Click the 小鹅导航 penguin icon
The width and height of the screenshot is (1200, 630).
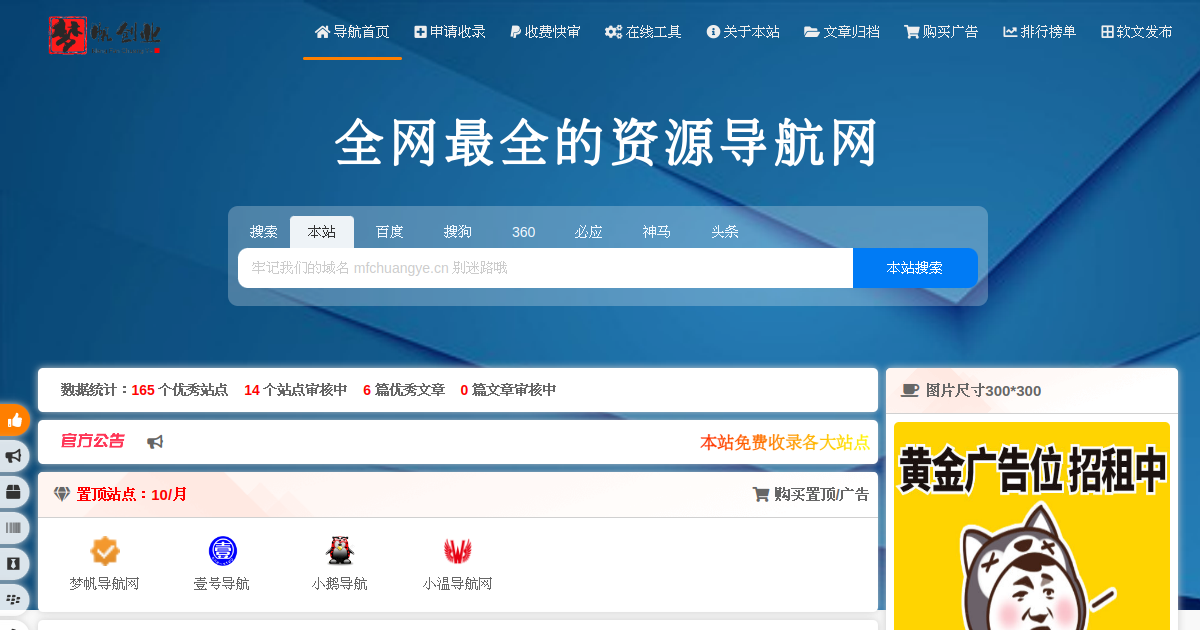(340, 551)
